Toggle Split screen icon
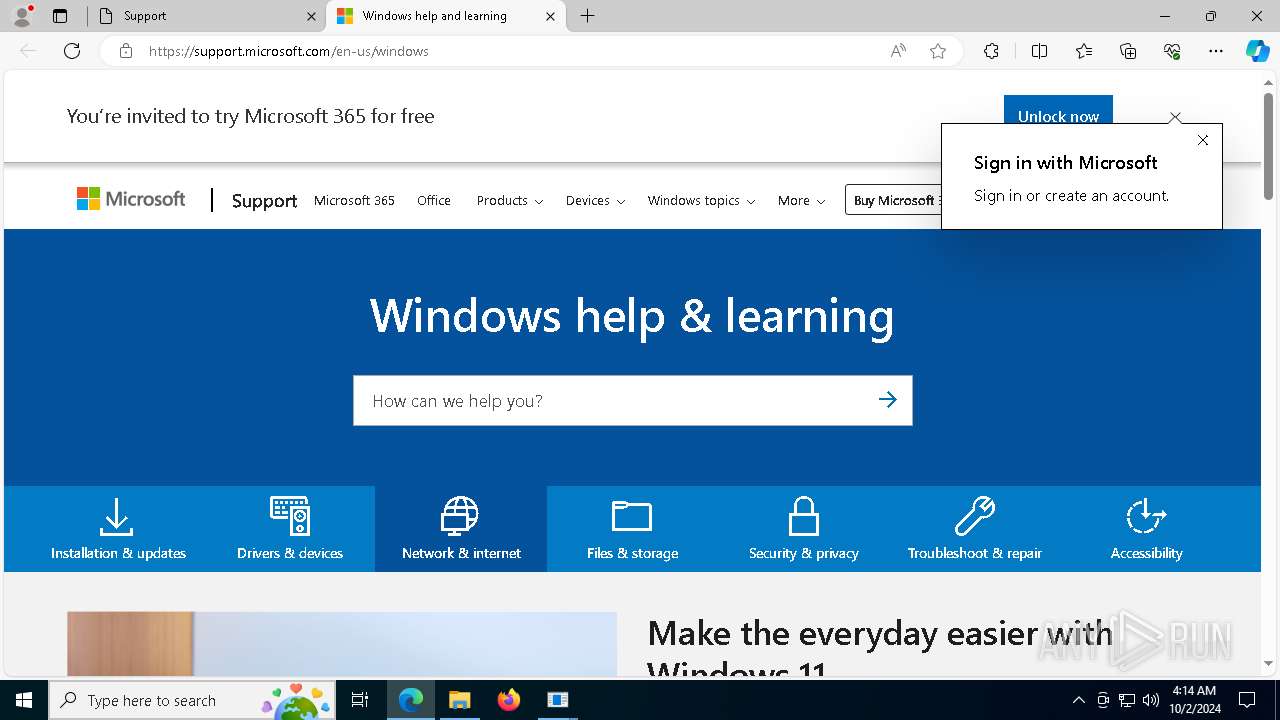1280x720 pixels. coord(1039,51)
